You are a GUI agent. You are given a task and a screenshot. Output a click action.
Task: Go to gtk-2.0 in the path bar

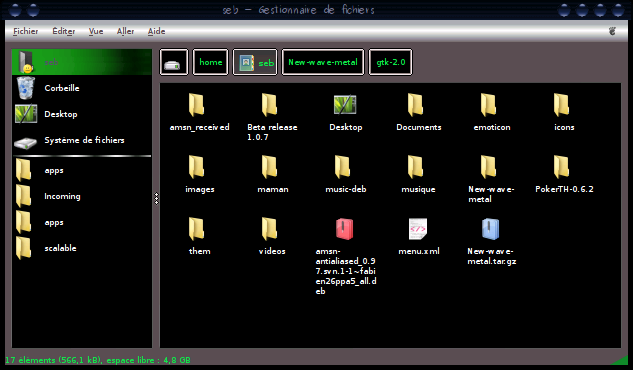coord(390,62)
